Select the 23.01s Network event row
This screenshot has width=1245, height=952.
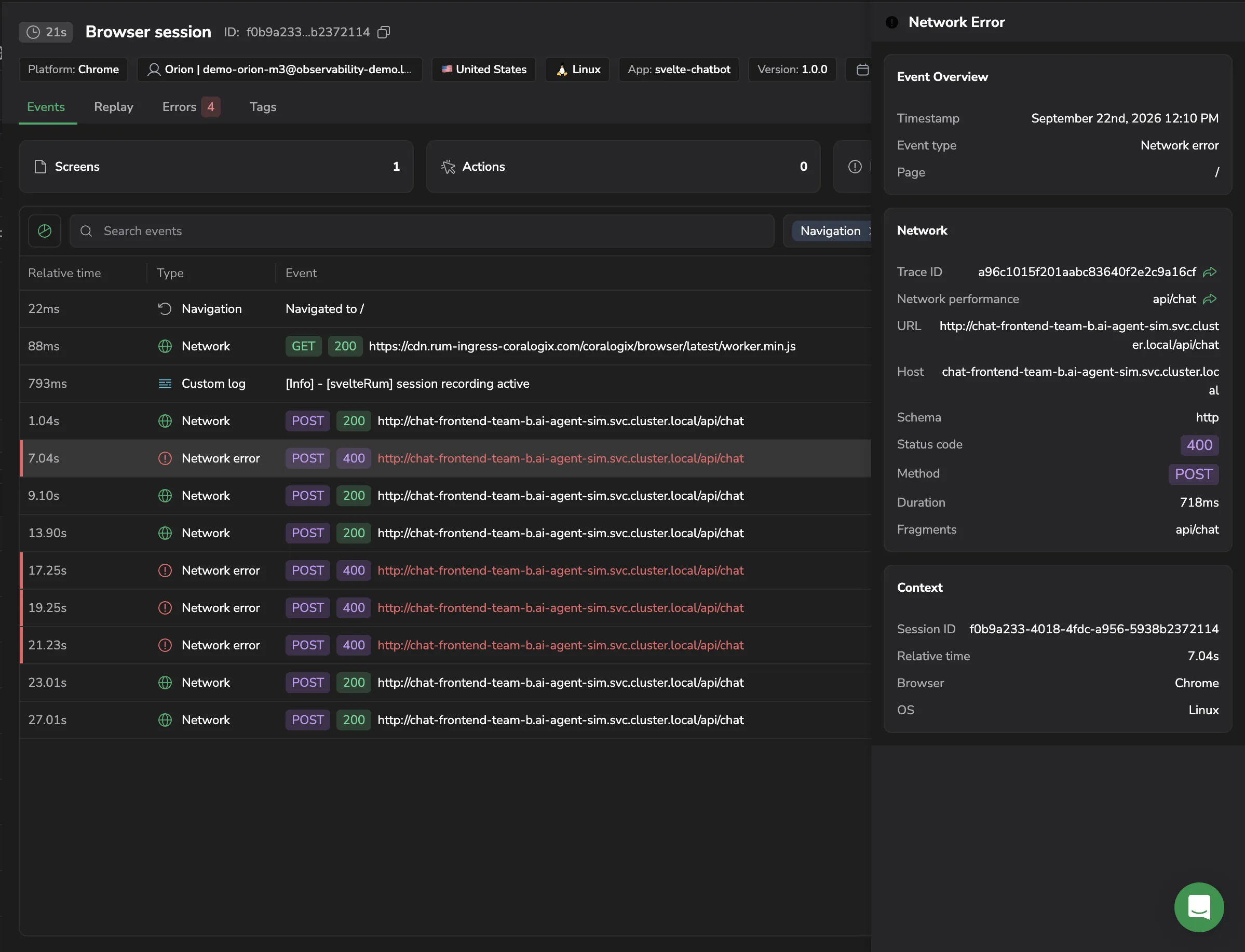(445, 683)
